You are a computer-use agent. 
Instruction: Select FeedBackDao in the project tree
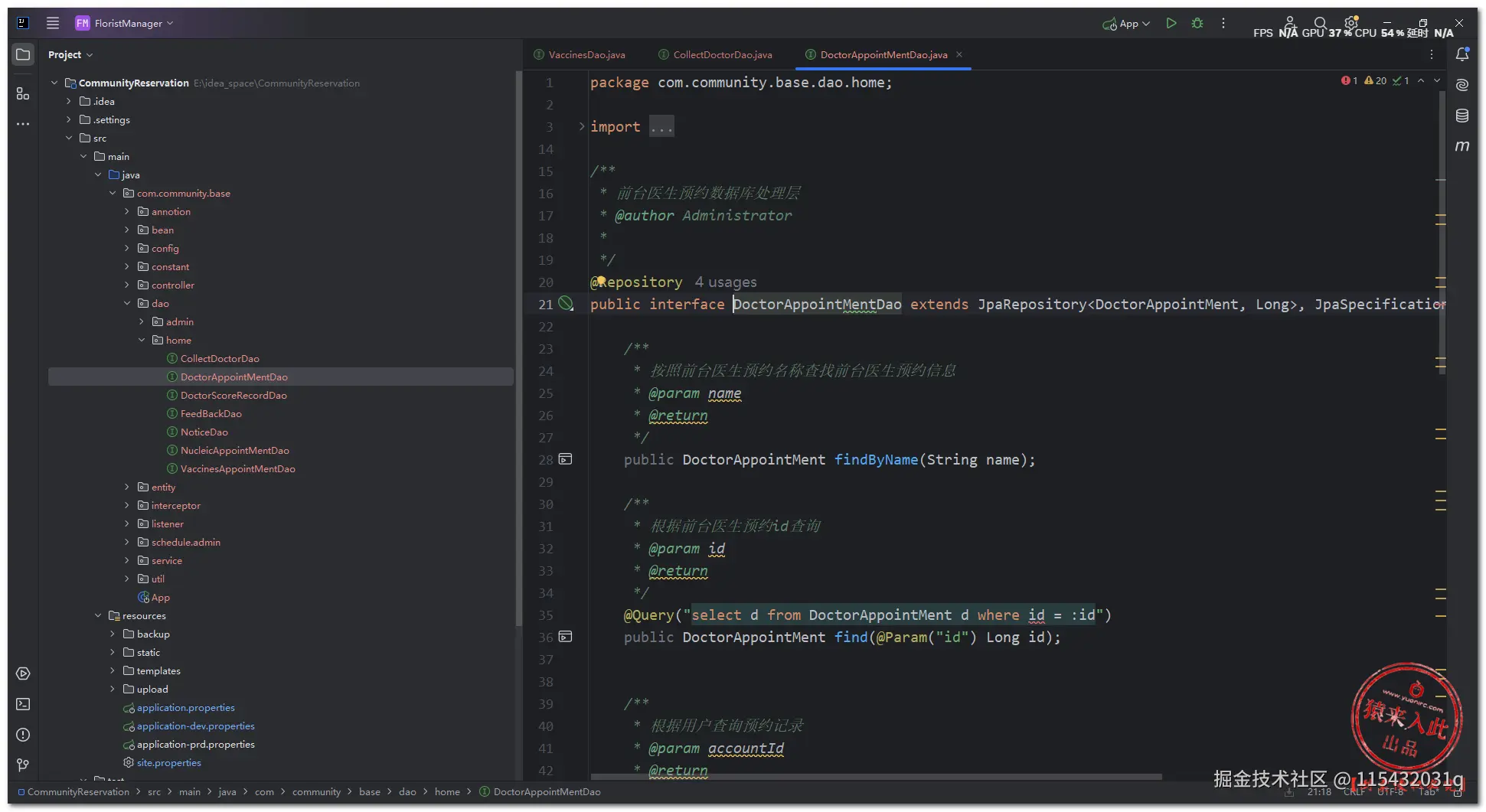point(211,413)
